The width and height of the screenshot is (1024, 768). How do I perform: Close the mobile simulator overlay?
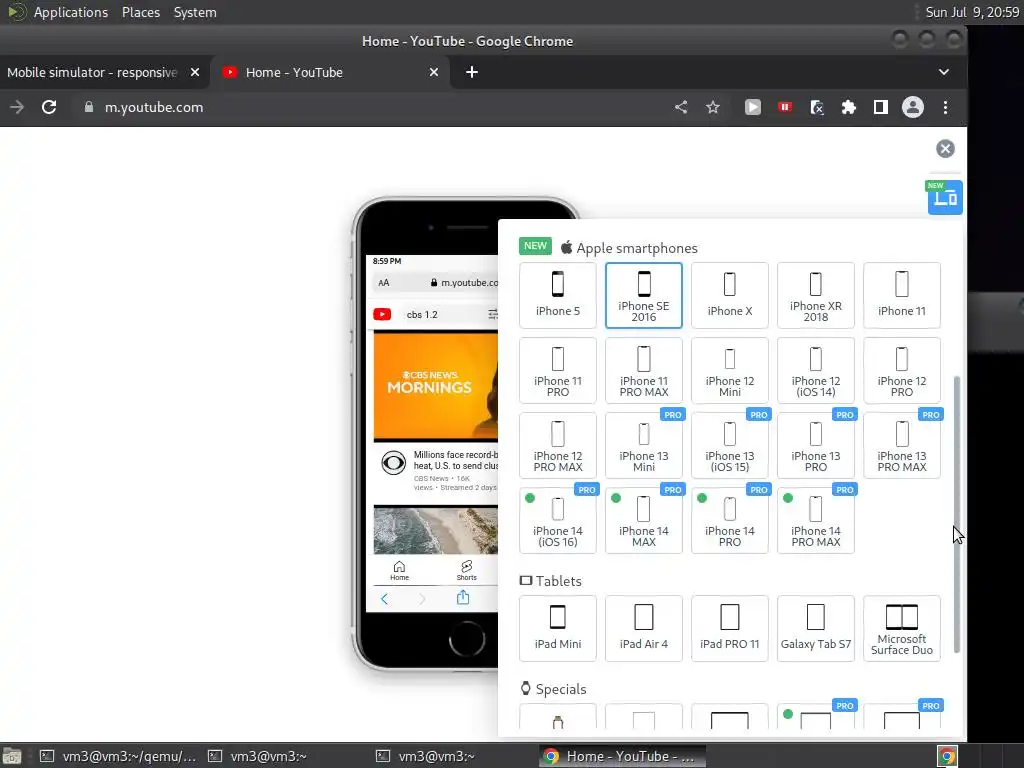945,149
